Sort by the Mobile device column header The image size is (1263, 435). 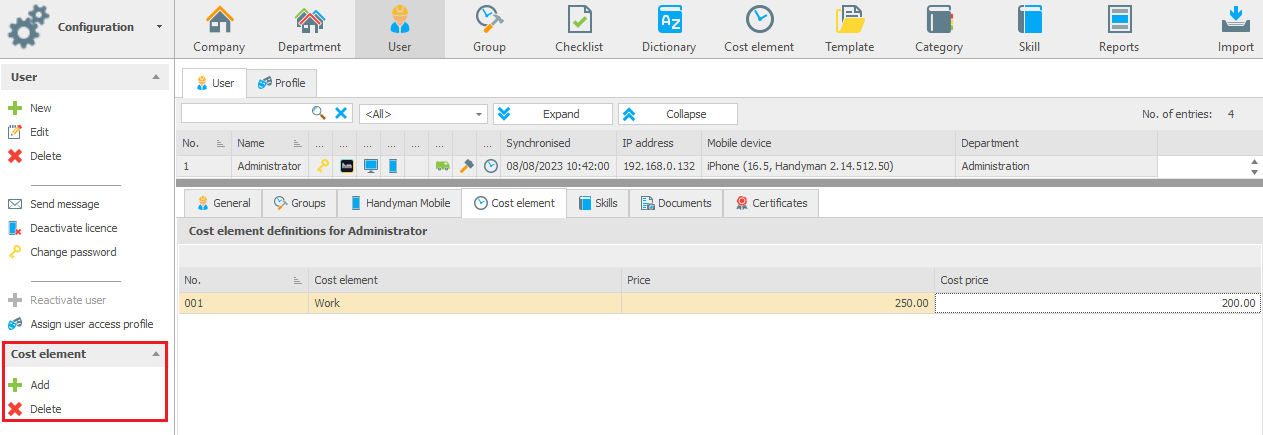(x=828, y=143)
